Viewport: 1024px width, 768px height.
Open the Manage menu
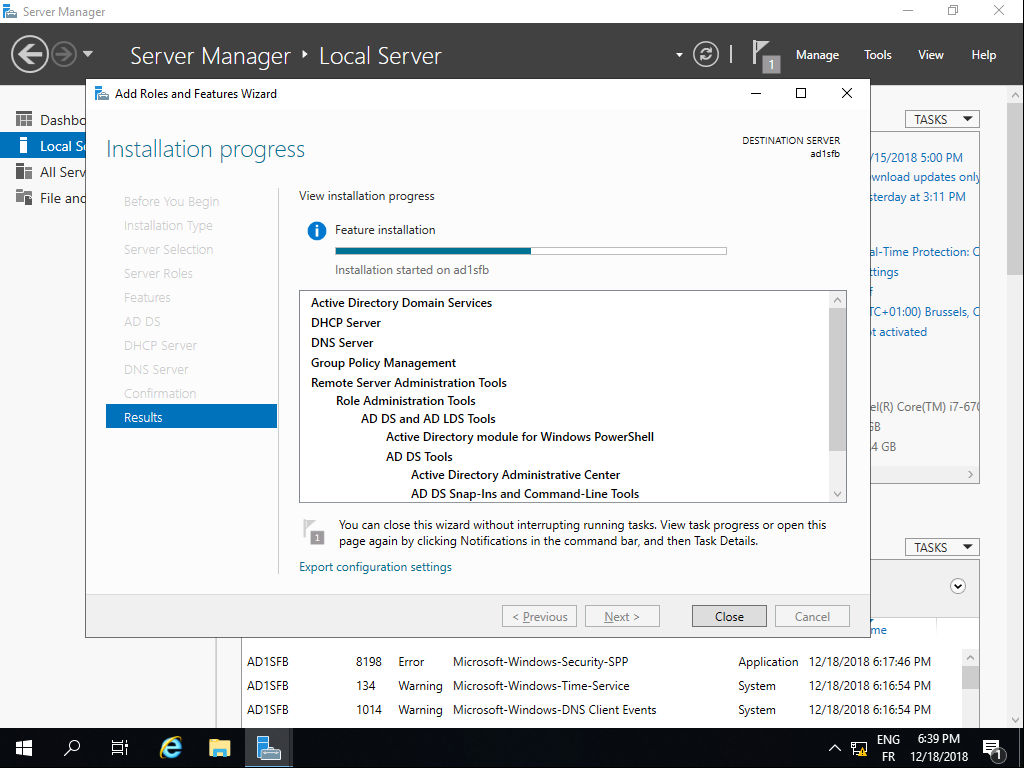[x=817, y=55]
